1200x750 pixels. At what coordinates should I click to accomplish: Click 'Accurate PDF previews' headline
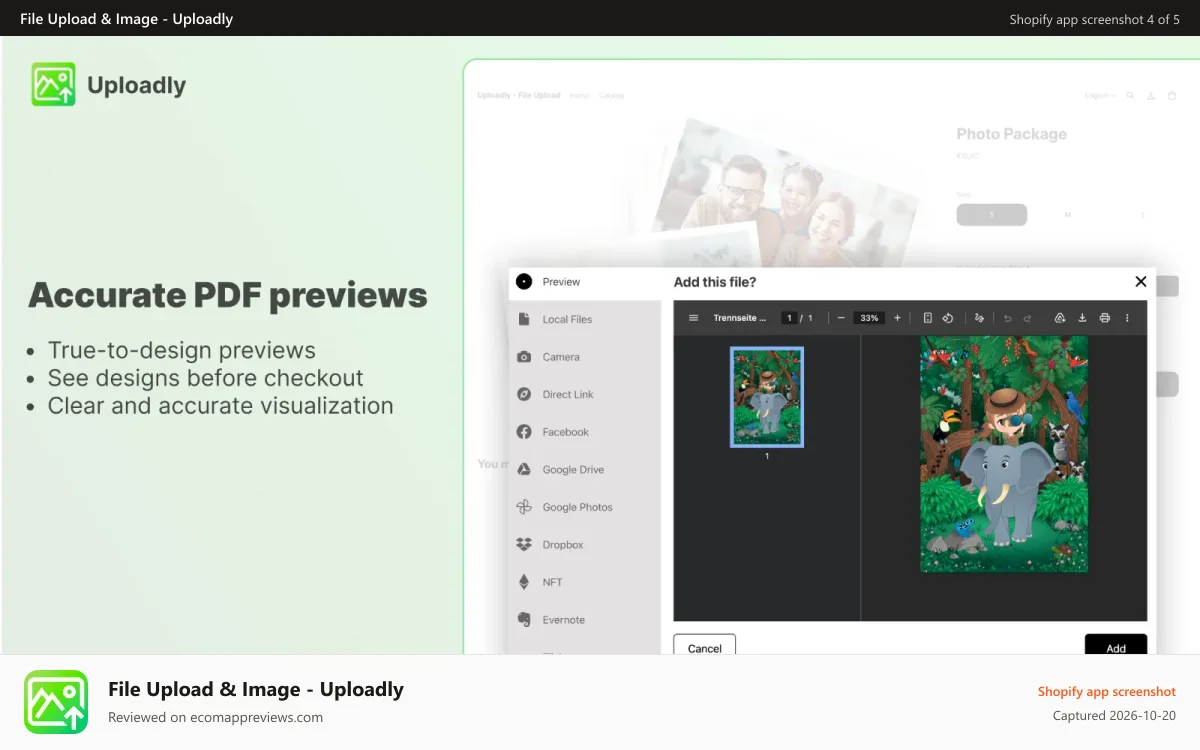(228, 295)
